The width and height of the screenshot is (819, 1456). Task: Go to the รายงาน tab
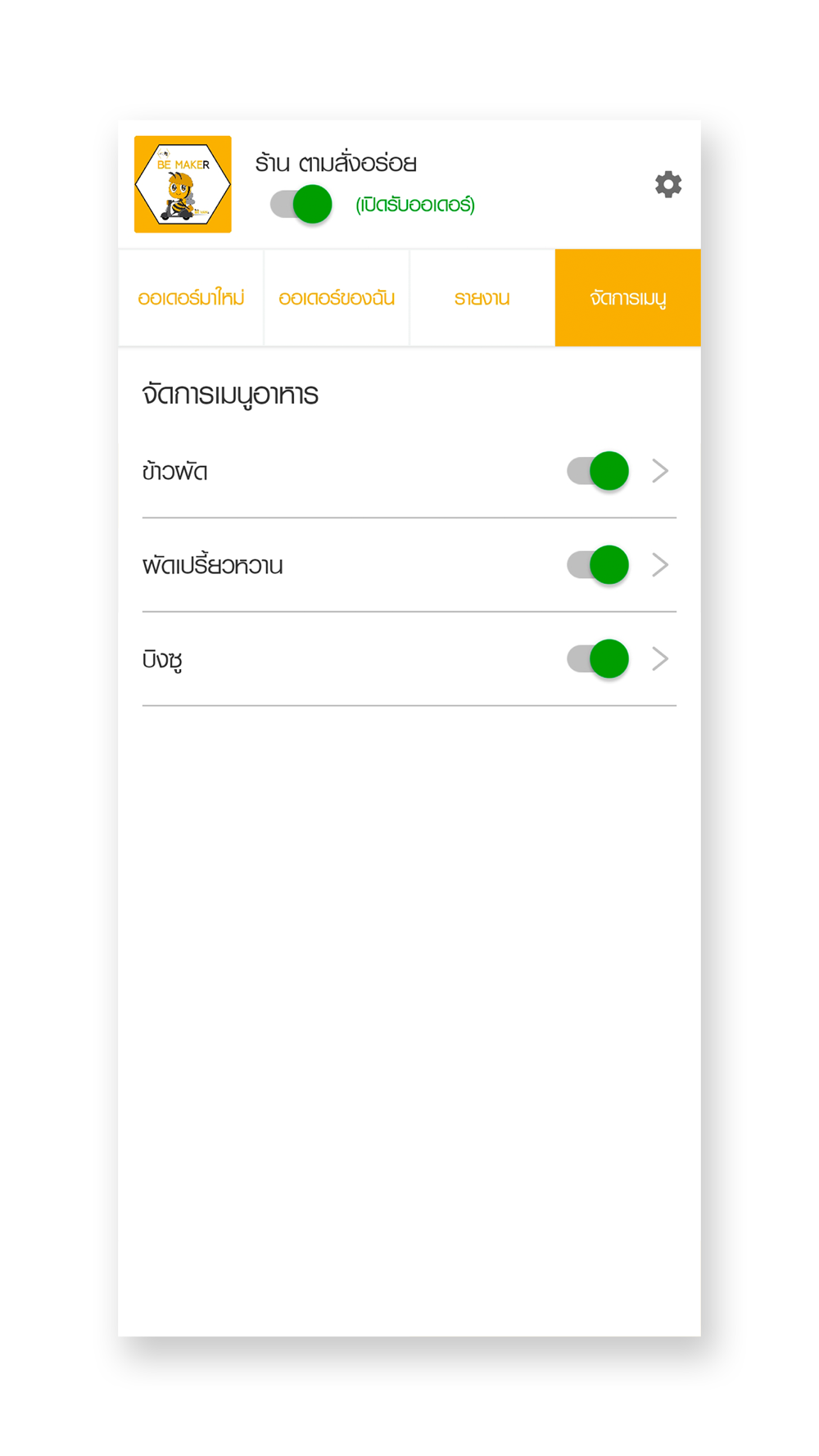pos(482,298)
